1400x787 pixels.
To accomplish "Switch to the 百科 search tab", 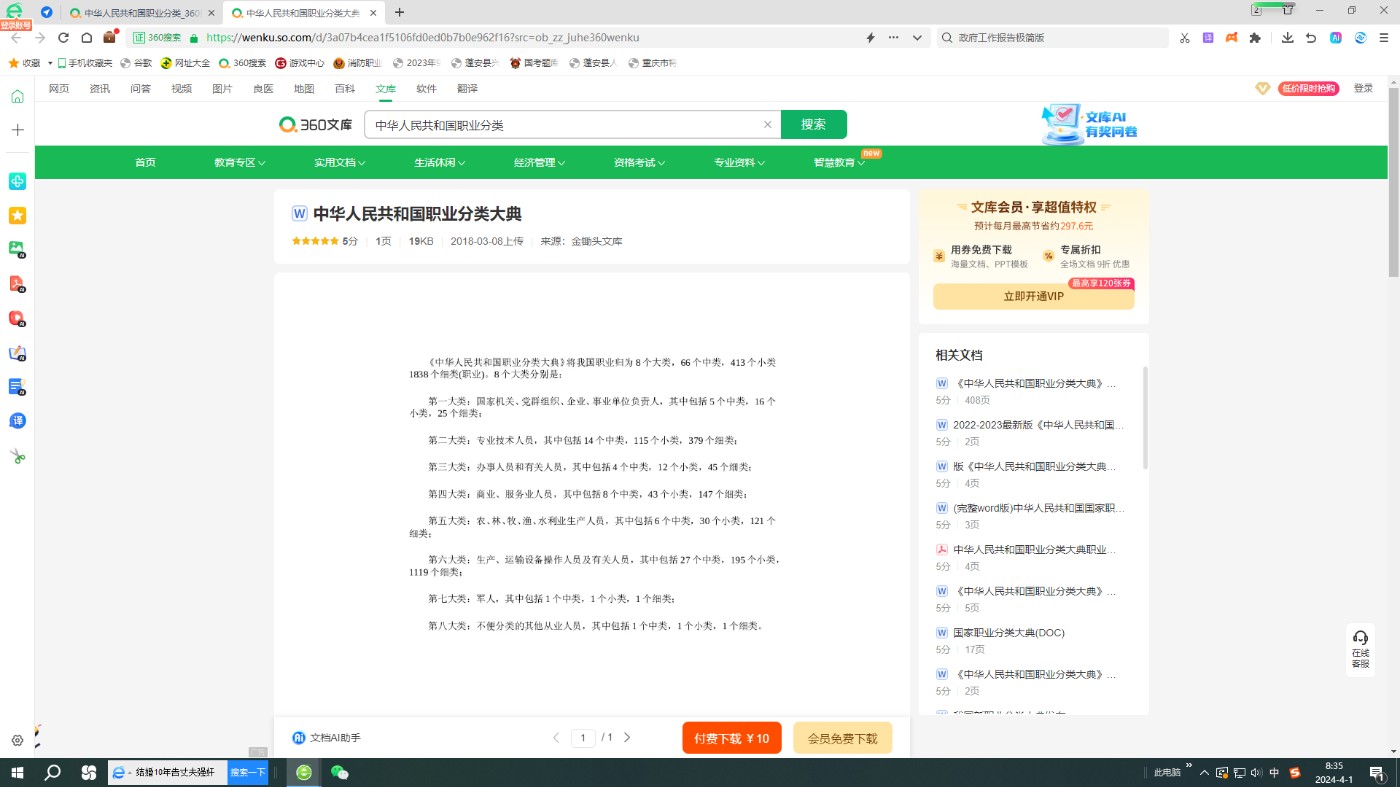I will [x=344, y=88].
